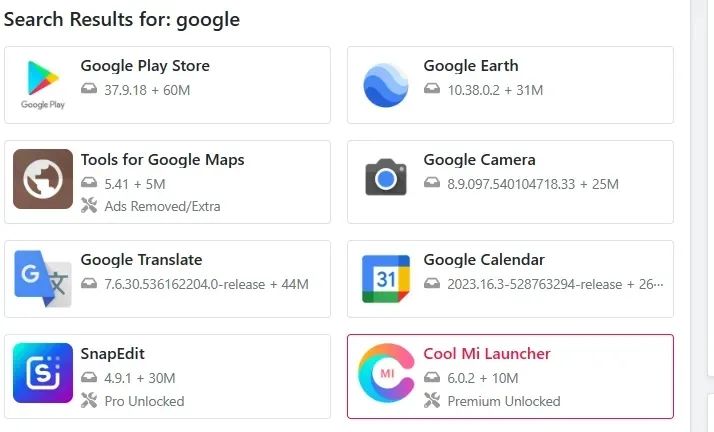Image resolution: width=714 pixels, height=432 pixels.
Task: Open the Google Earth title link
Action: 471,66
